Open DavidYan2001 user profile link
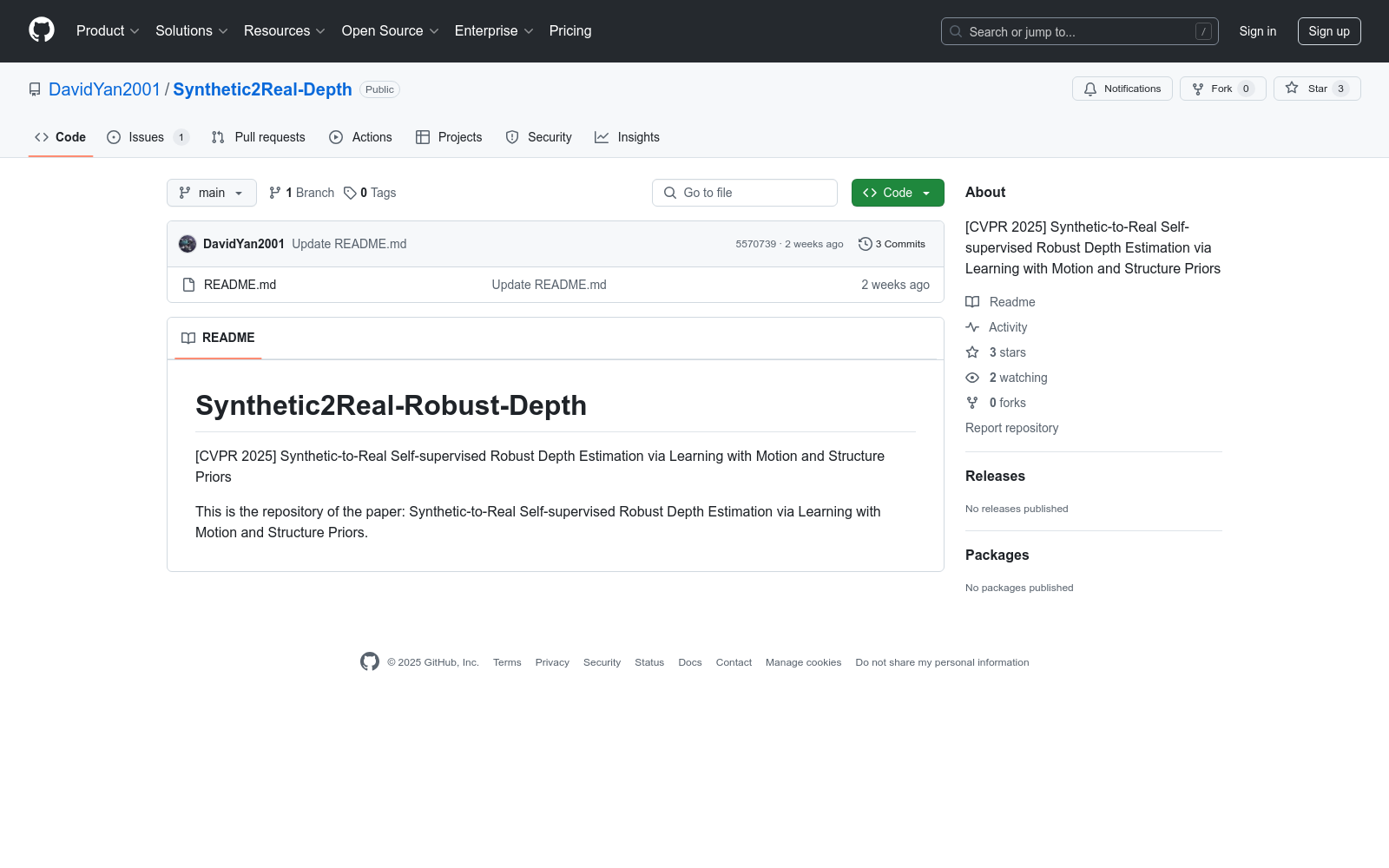1389x868 pixels. [104, 89]
